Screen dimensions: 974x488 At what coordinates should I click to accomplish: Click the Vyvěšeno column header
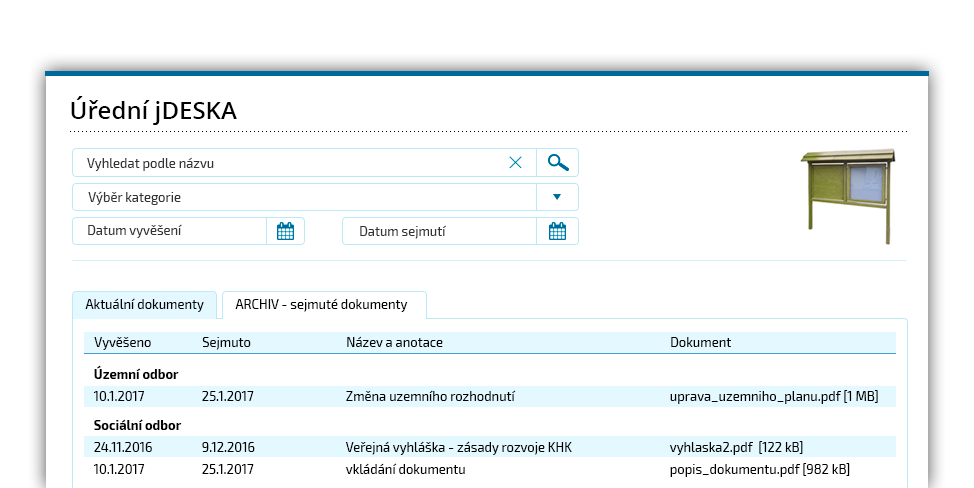click(x=122, y=343)
